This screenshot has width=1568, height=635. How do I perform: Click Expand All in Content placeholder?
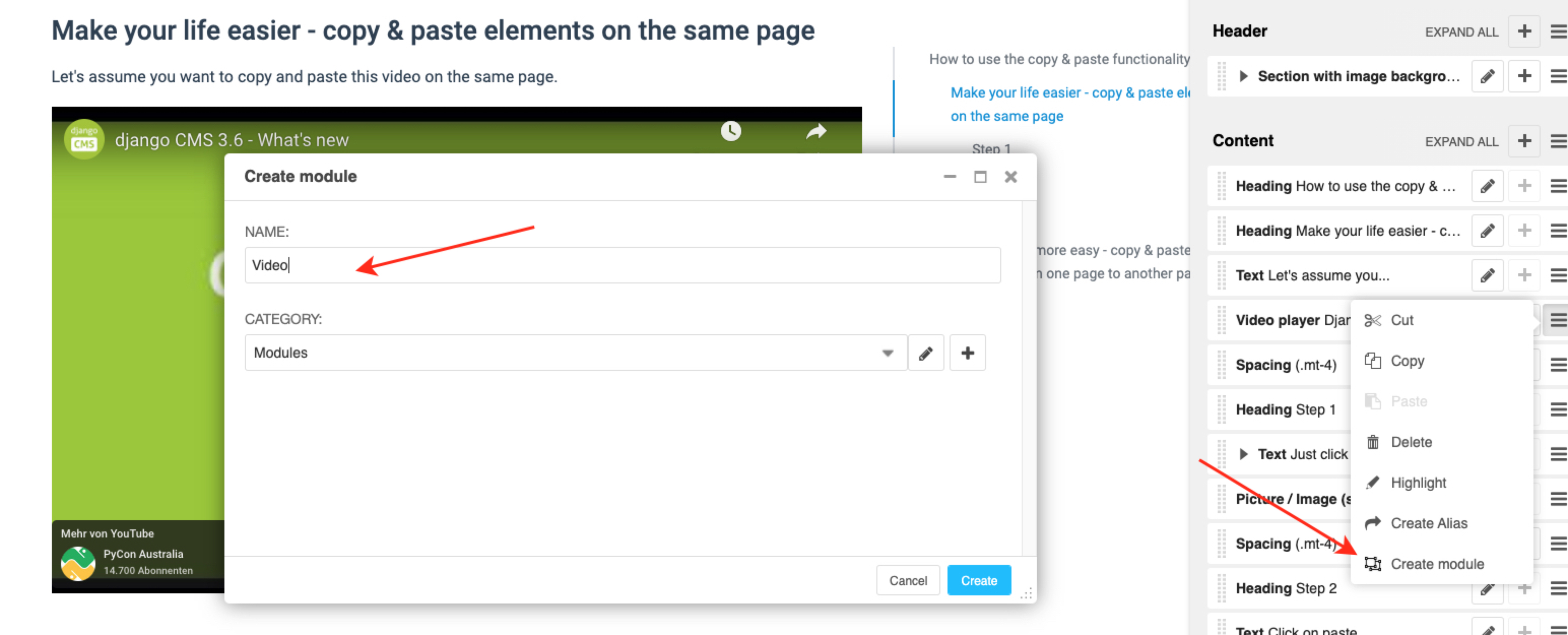(x=1461, y=141)
